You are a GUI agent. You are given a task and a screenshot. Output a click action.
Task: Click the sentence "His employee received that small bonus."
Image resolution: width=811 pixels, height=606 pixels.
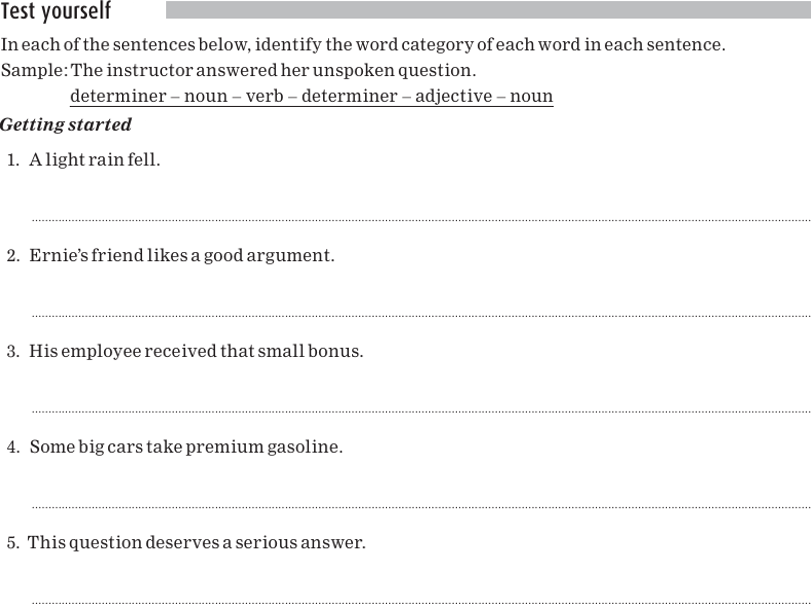(196, 352)
